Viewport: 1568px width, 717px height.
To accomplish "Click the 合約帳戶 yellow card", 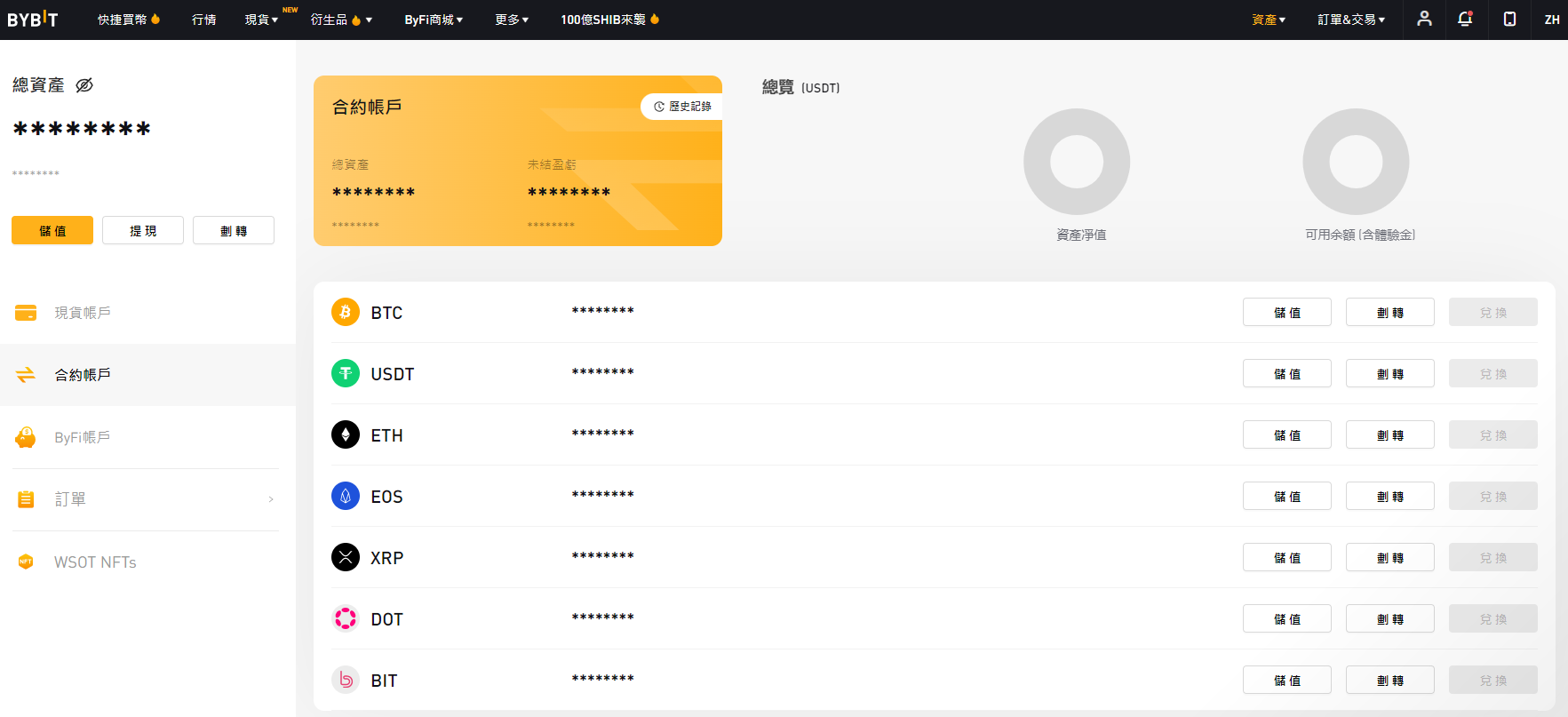I will pos(518,161).
